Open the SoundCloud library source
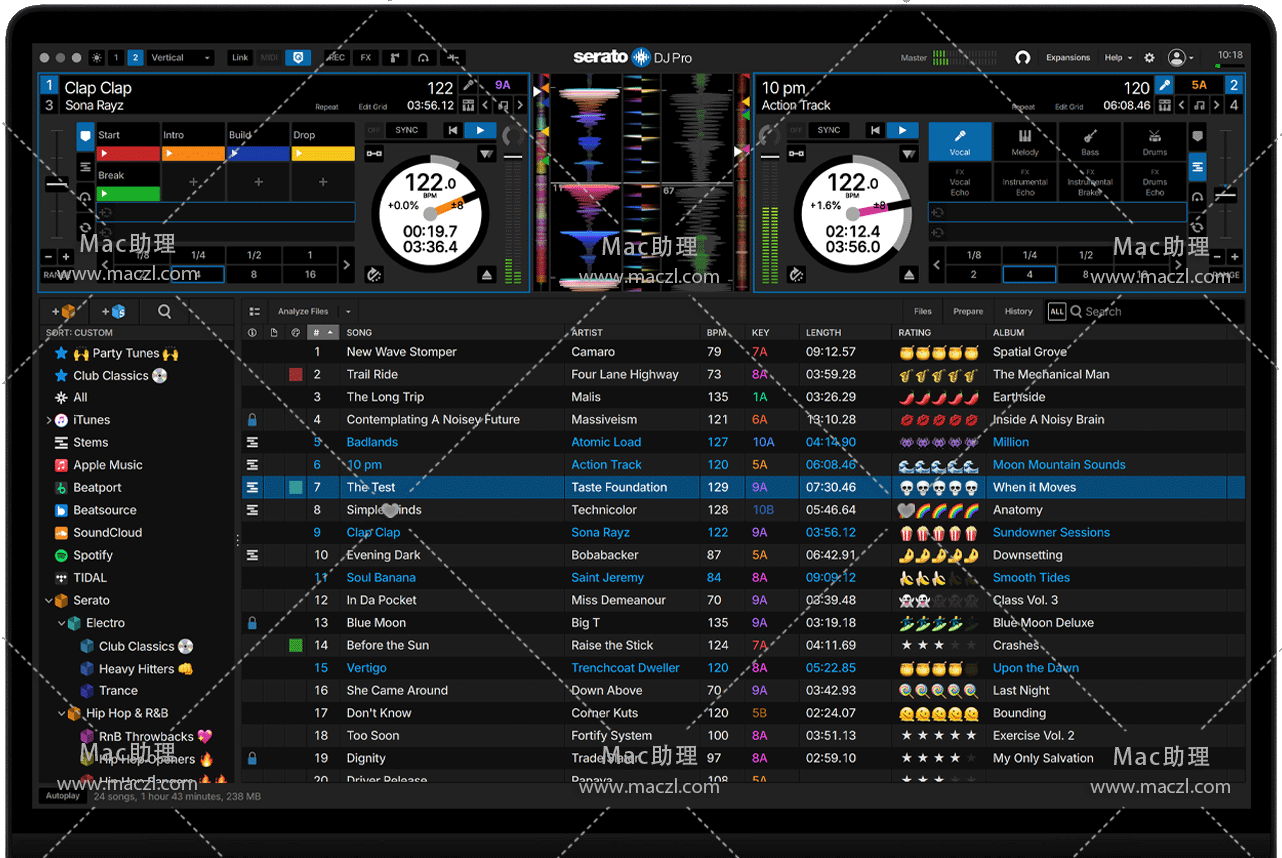Viewport: 1282px width, 858px height. tap(107, 533)
